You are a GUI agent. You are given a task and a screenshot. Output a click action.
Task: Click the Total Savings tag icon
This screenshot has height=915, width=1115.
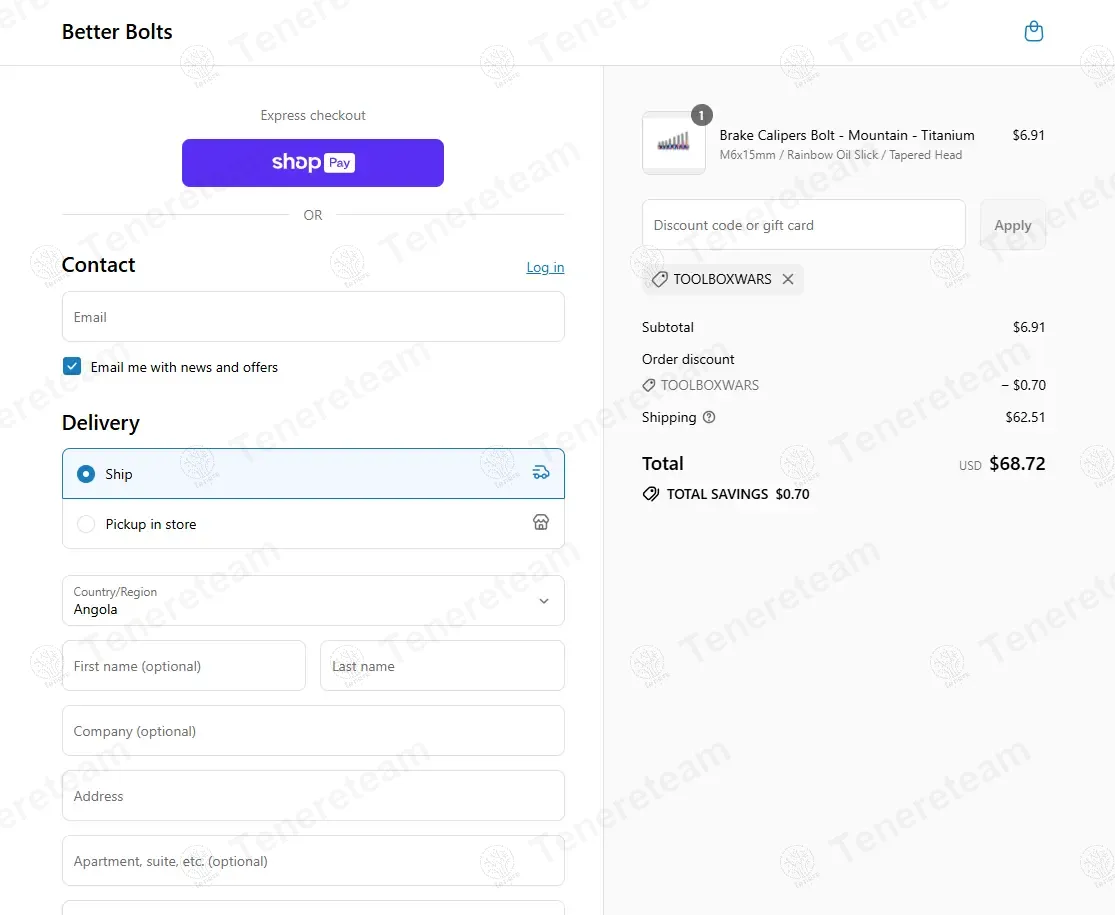click(x=651, y=494)
